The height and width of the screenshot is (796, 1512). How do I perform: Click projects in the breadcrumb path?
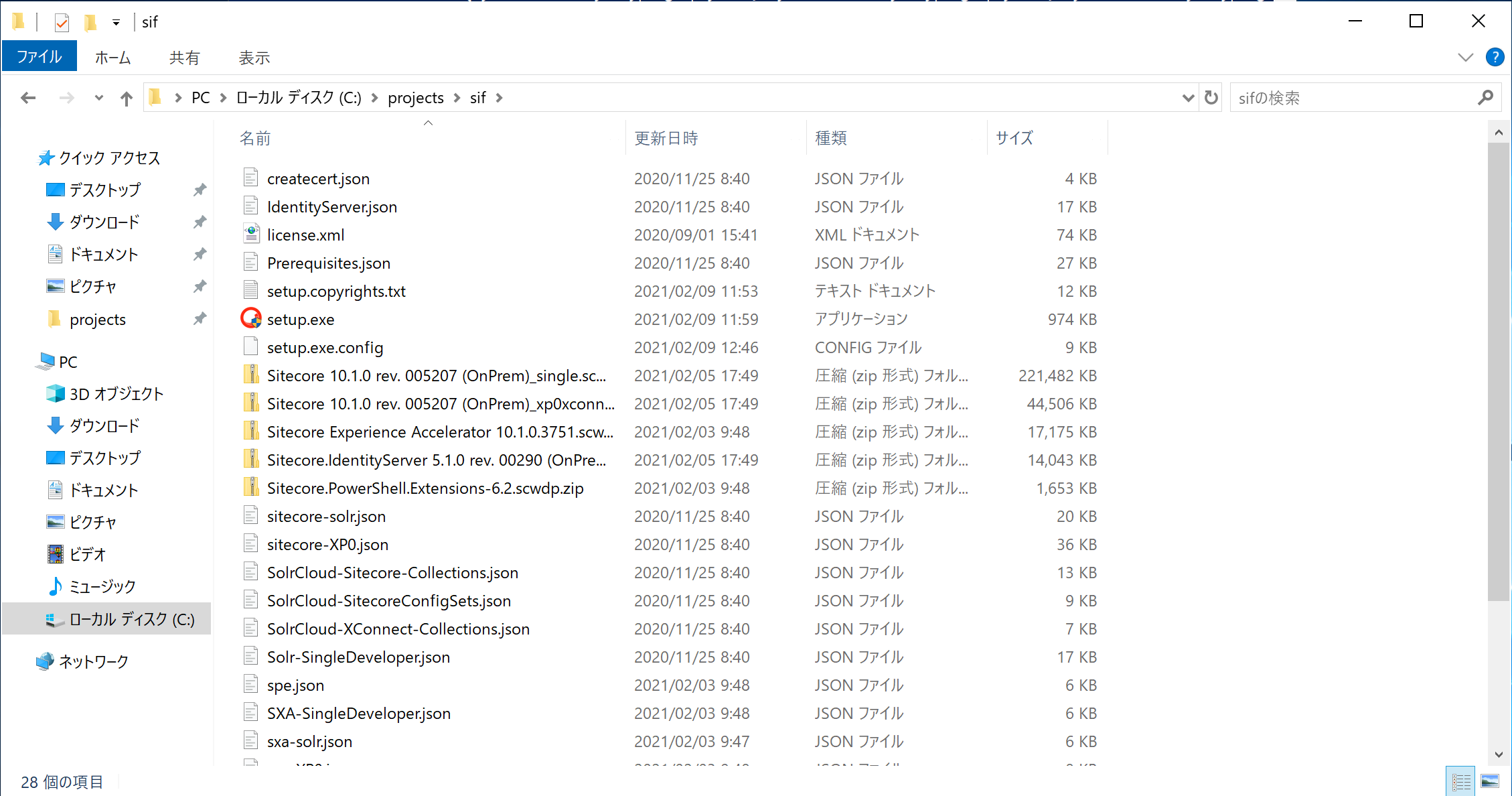(416, 98)
